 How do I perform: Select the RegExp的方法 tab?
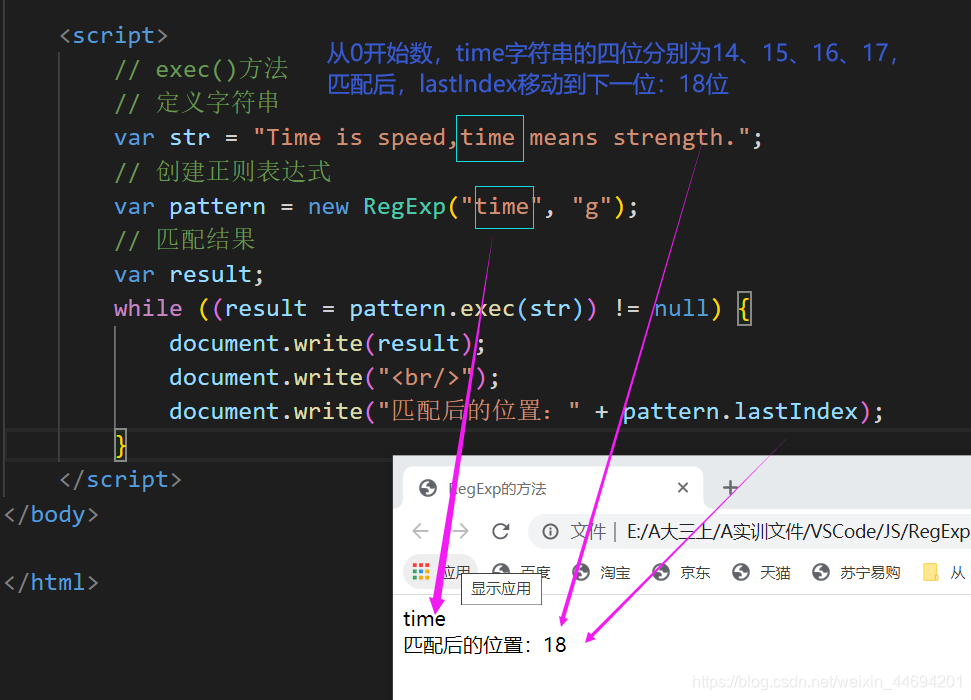click(553, 488)
